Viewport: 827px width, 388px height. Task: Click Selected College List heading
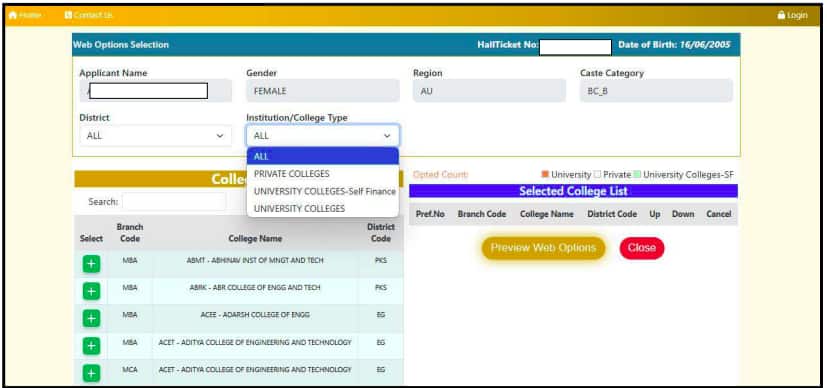[573, 191]
